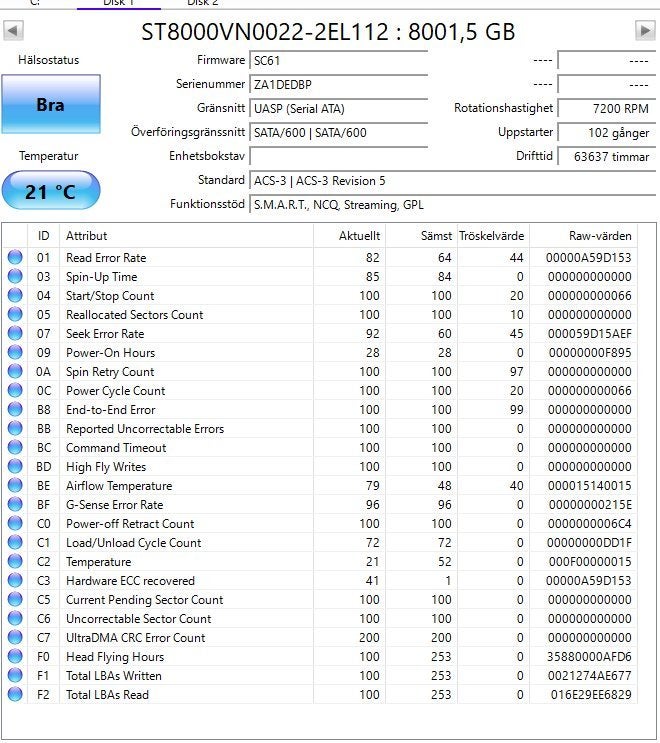
Task: Click status icon for Current Pending Sector Count
Action: pos(15,599)
